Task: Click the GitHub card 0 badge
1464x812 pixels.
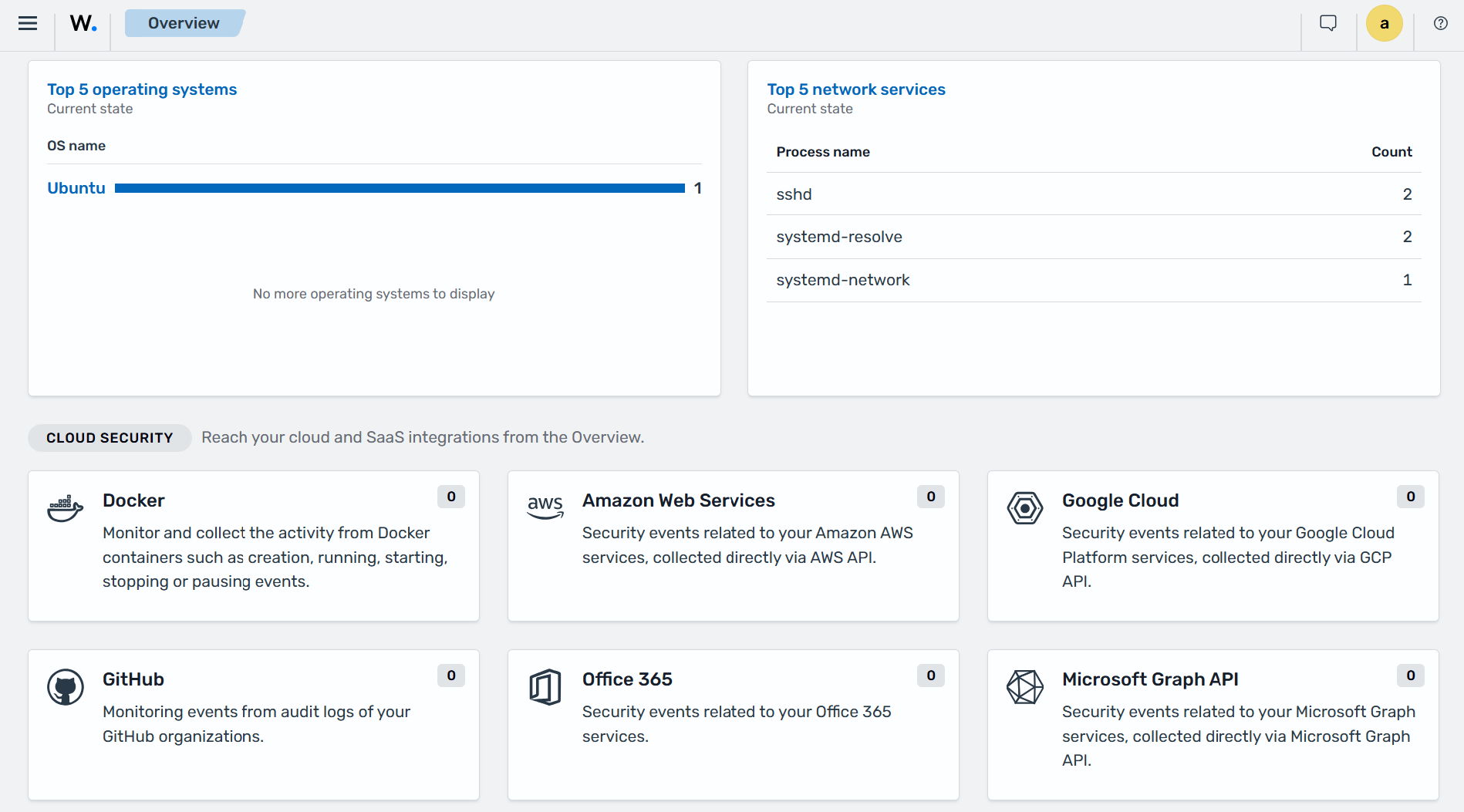Action: 451,676
